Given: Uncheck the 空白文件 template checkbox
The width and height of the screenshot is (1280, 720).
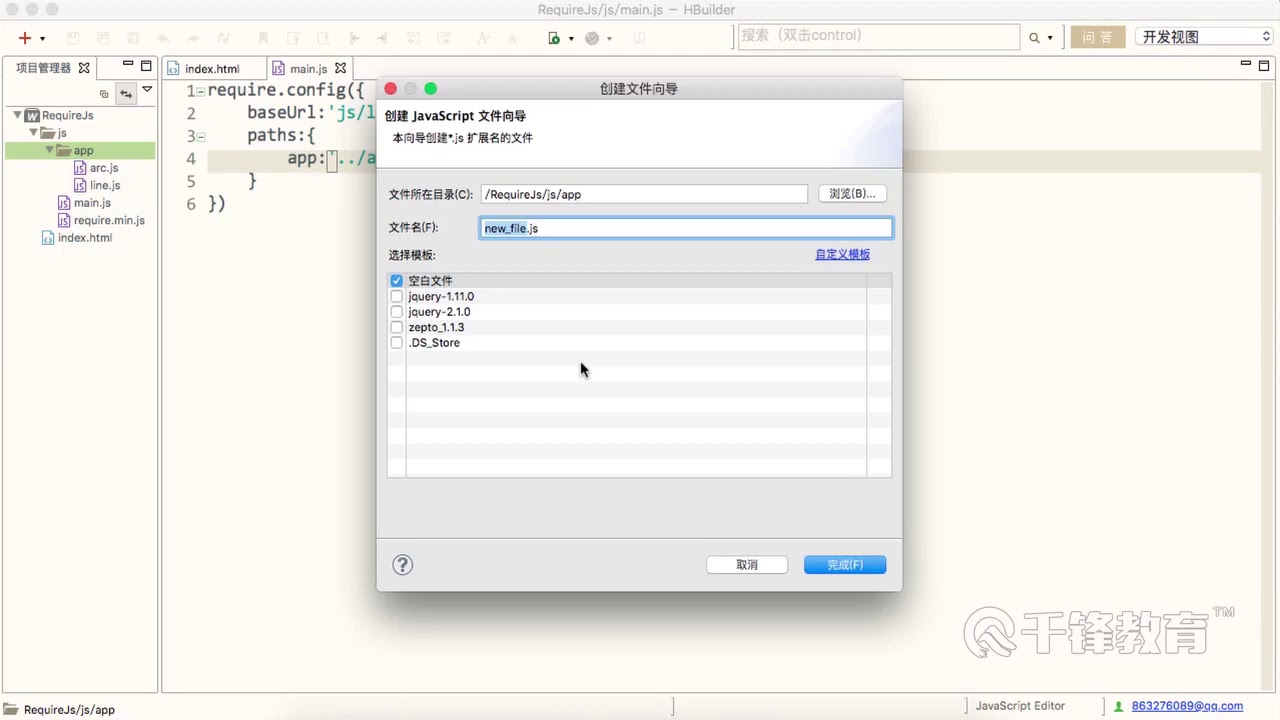Looking at the screenshot, I should [x=397, y=281].
